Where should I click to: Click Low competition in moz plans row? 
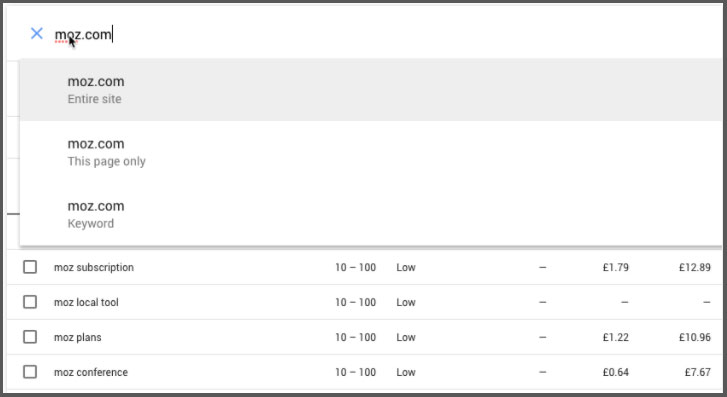406,338
